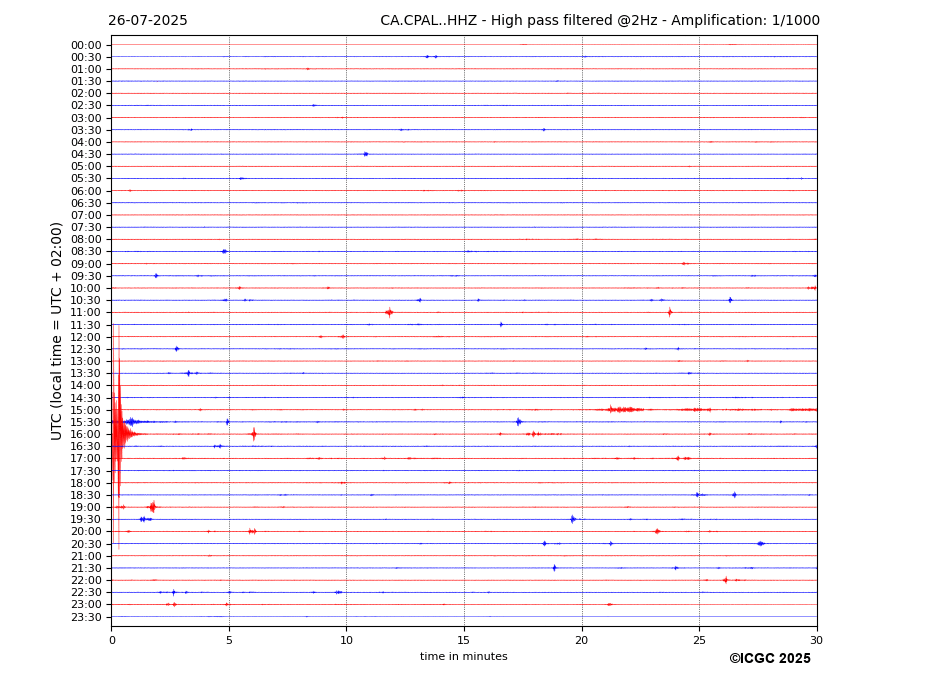Select the 15:00 time row label
Image resolution: width=927 pixels, height=696 pixels.
pyautogui.click(x=86, y=410)
